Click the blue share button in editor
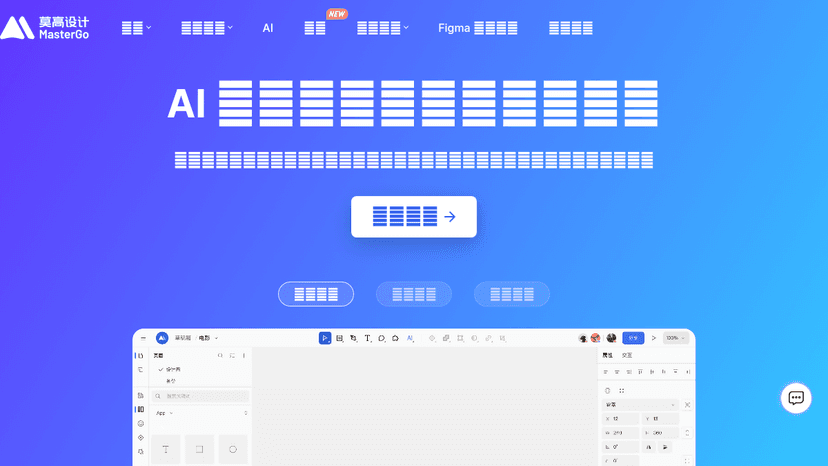The image size is (828, 466). (x=633, y=338)
